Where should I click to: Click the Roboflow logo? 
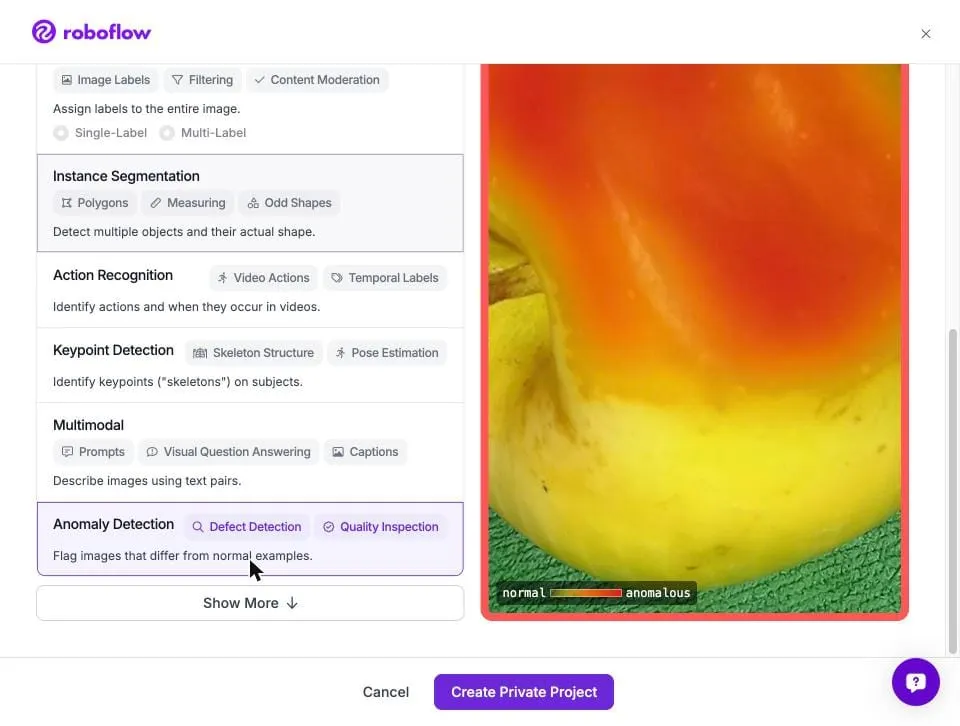[91, 32]
